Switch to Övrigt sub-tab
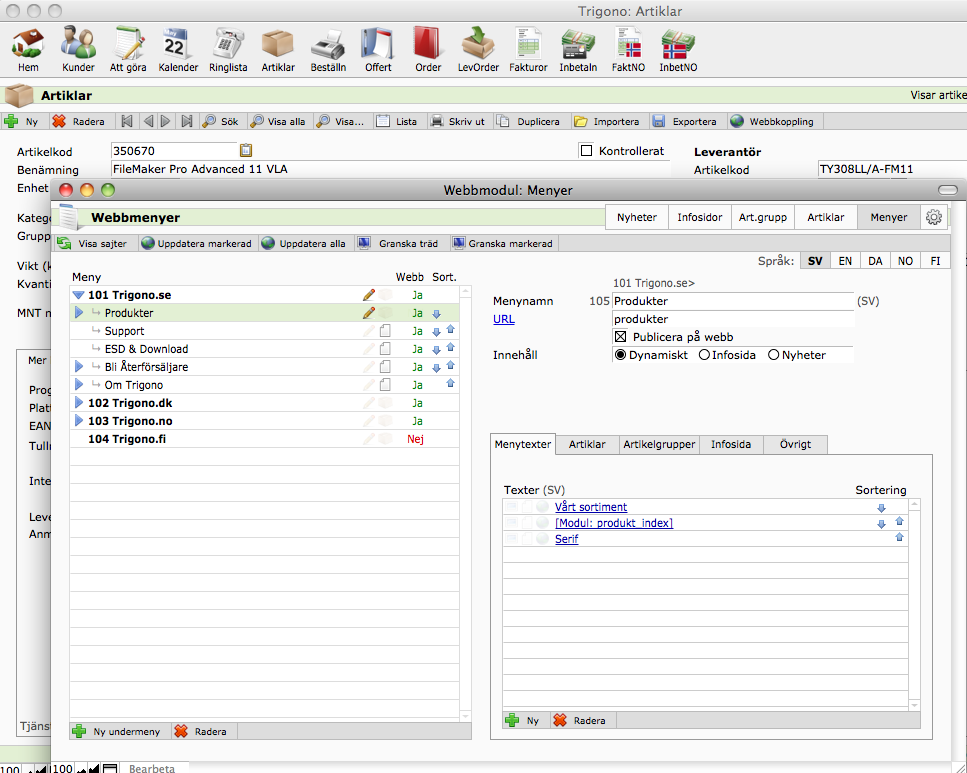 pyautogui.click(x=795, y=444)
